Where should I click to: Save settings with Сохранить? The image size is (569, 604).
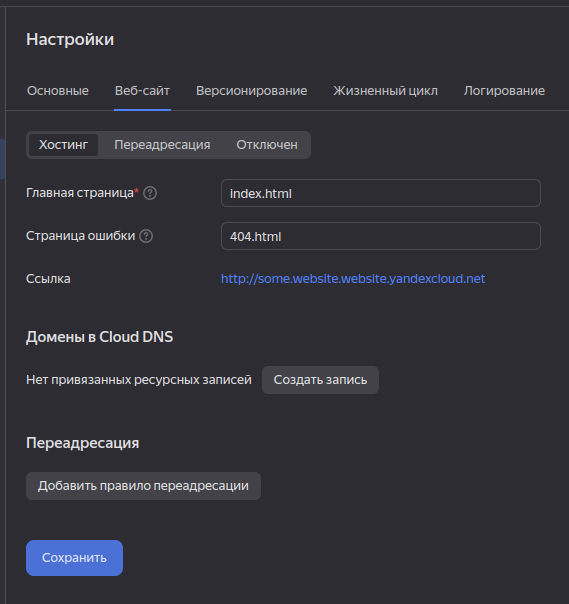[74, 558]
